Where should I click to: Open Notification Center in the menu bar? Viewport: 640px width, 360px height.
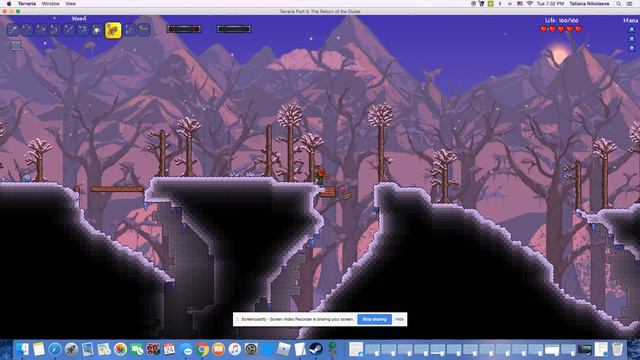(630, 4)
